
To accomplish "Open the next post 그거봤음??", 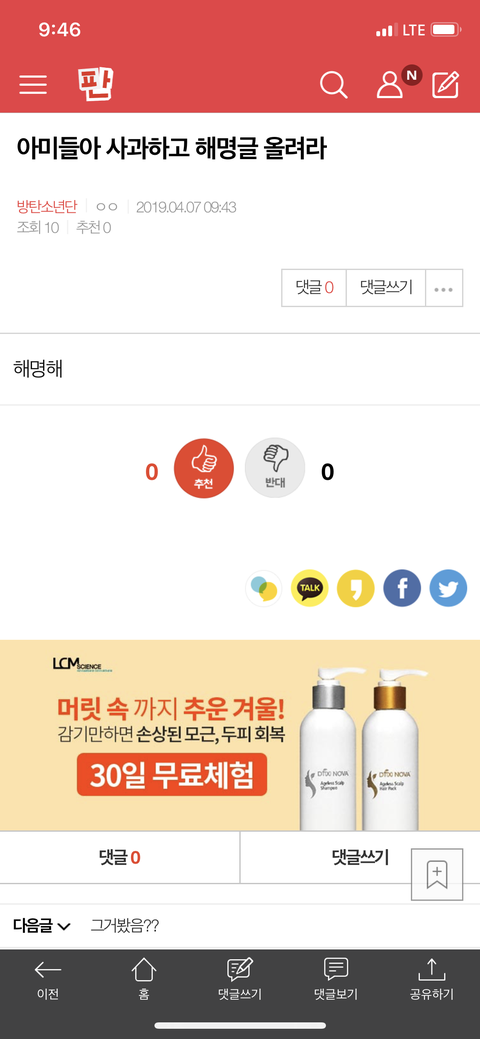I will (125, 926).
